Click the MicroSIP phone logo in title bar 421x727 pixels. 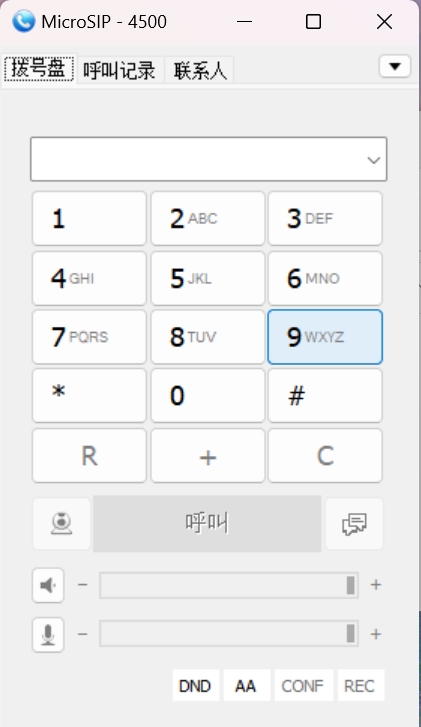tap(23, 21)
